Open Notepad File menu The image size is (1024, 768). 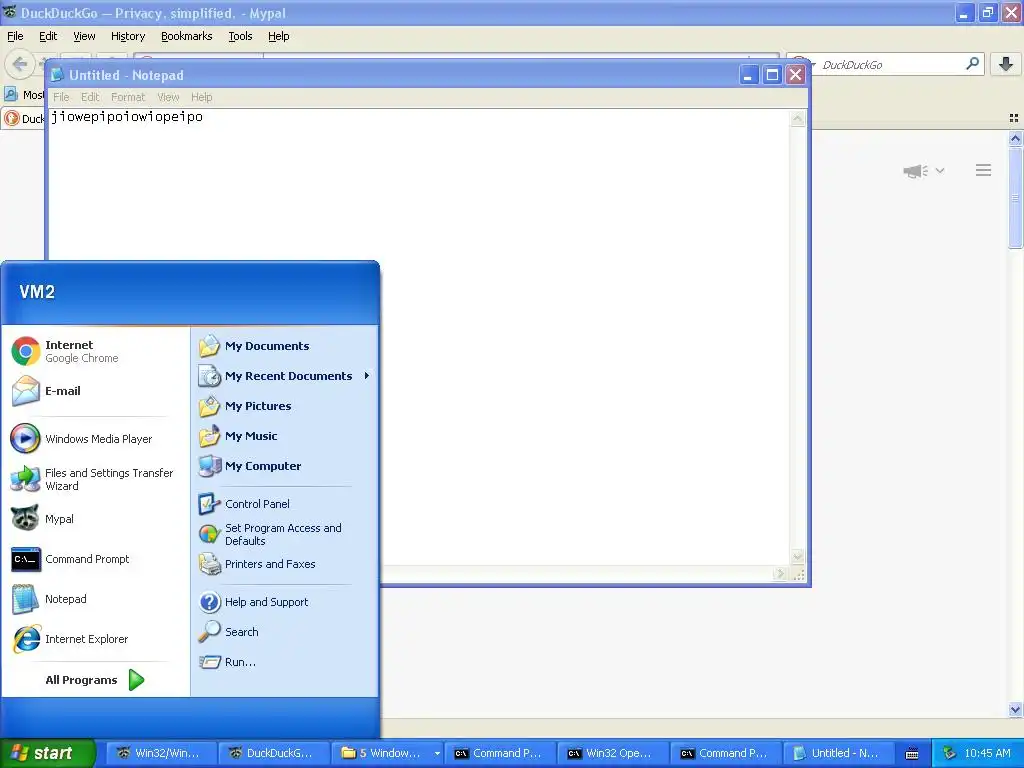[x=61, y=97]
